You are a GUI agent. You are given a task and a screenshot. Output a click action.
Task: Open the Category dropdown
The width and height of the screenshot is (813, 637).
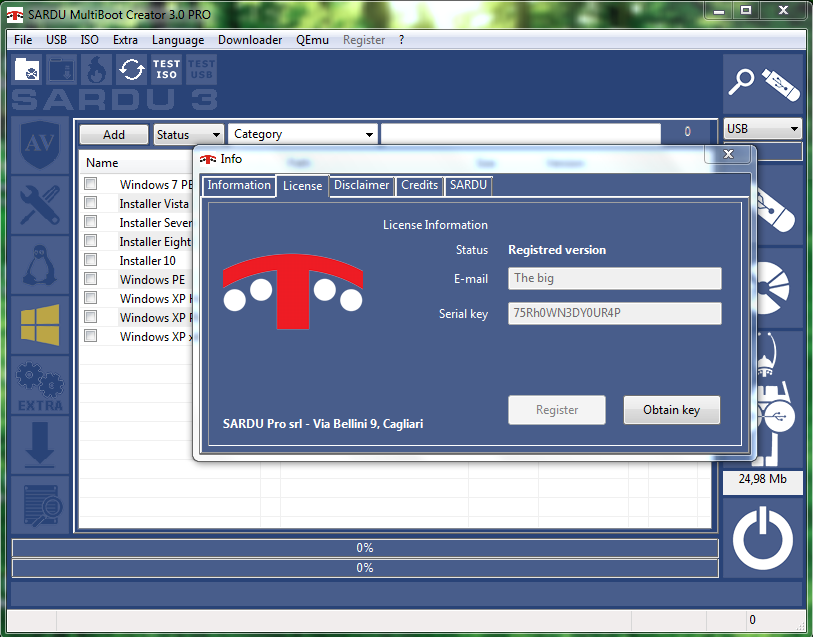pyautogui.click(x=303, y=134)
